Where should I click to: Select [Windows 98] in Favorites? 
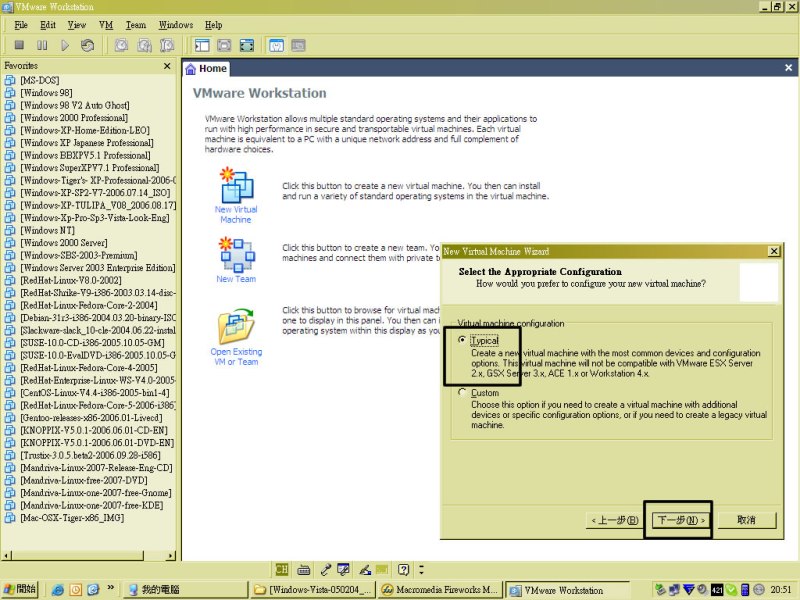[x=46, y=93]
